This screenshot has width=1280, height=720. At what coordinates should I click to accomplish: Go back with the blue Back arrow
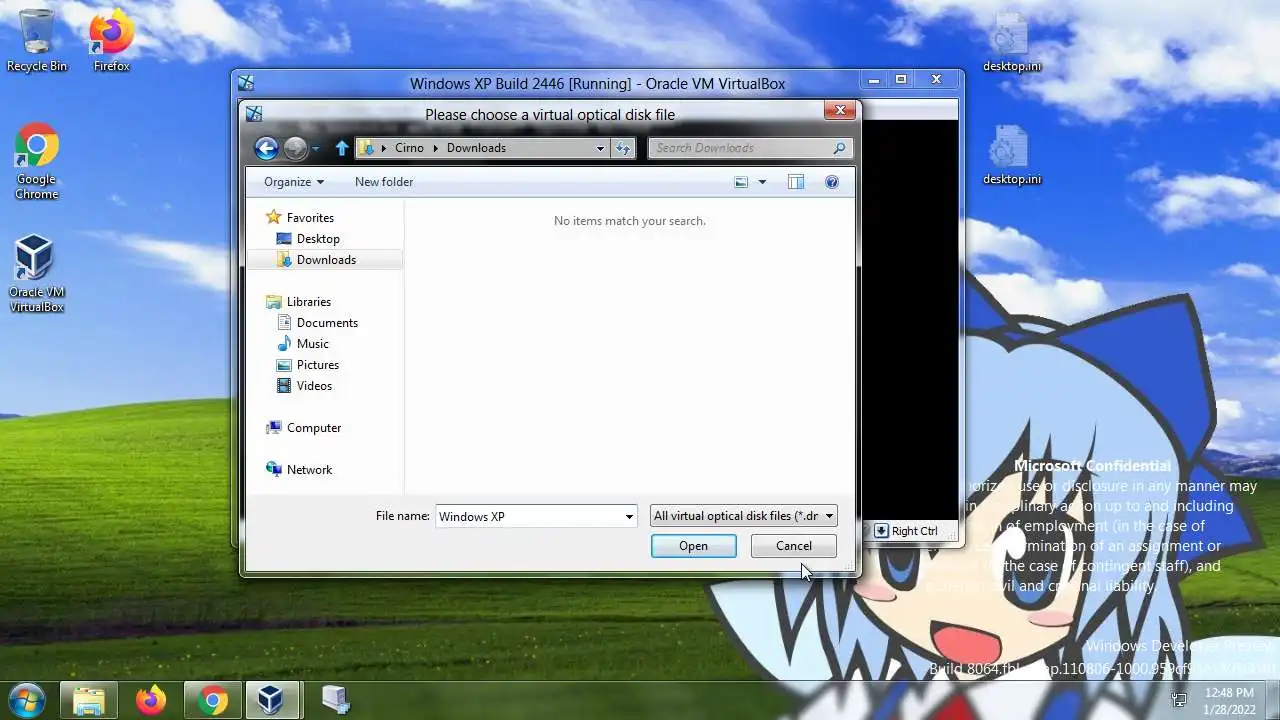pos(266,148)
